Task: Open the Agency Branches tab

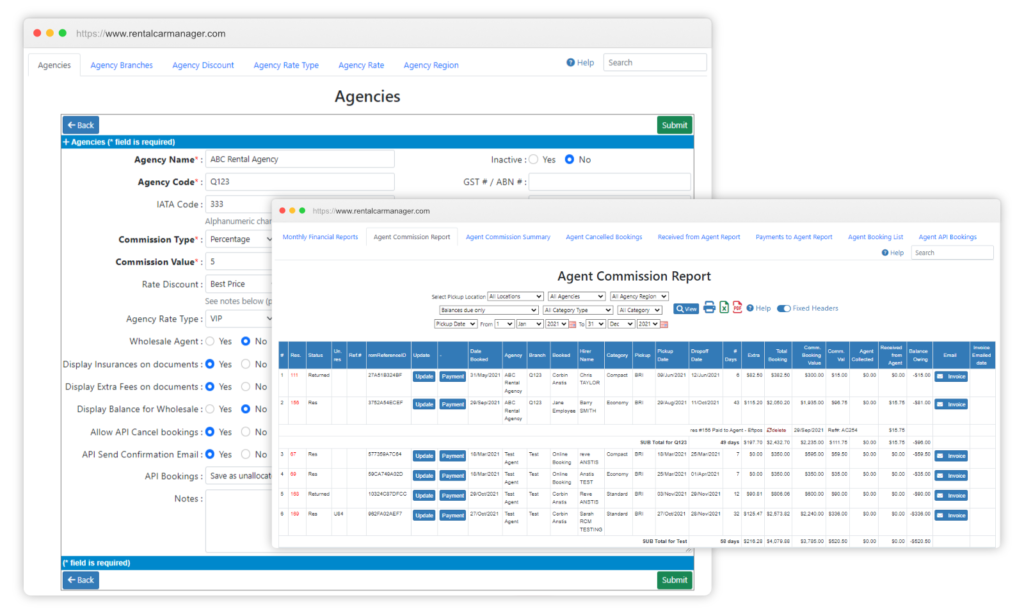Action: tap(121, 65)
